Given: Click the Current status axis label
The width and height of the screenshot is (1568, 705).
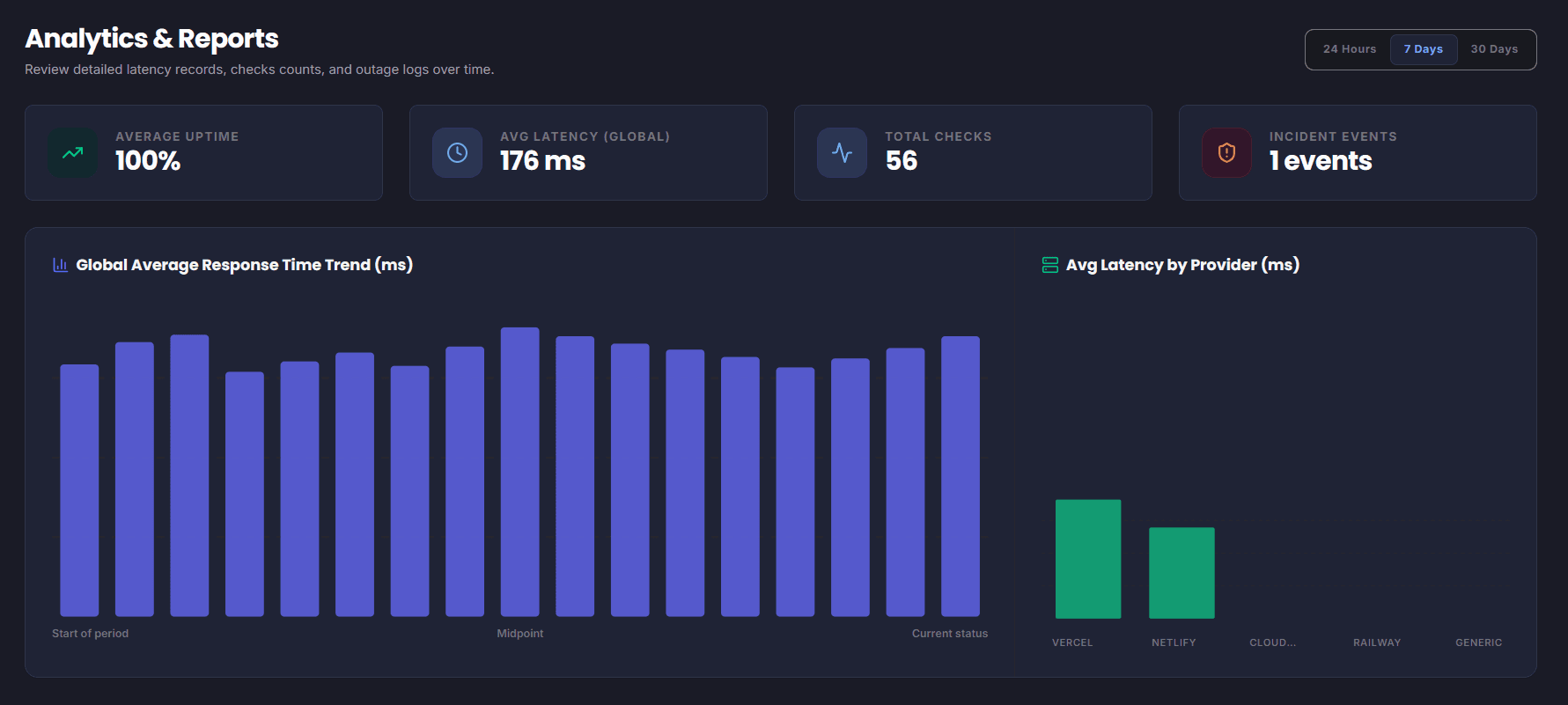Looking at the screenshot, I should [949, 634].
